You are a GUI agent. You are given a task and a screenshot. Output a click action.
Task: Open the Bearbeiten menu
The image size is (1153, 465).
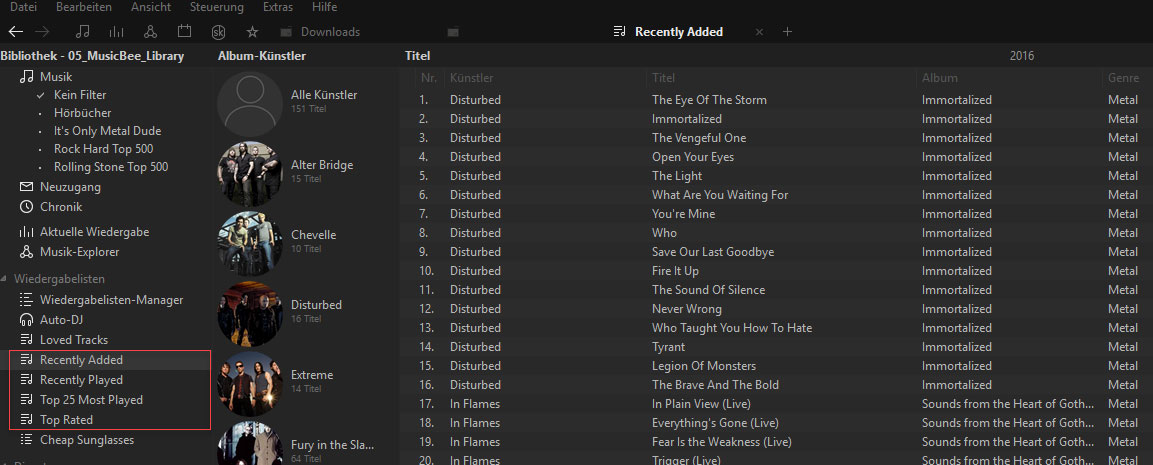point(84,7)
